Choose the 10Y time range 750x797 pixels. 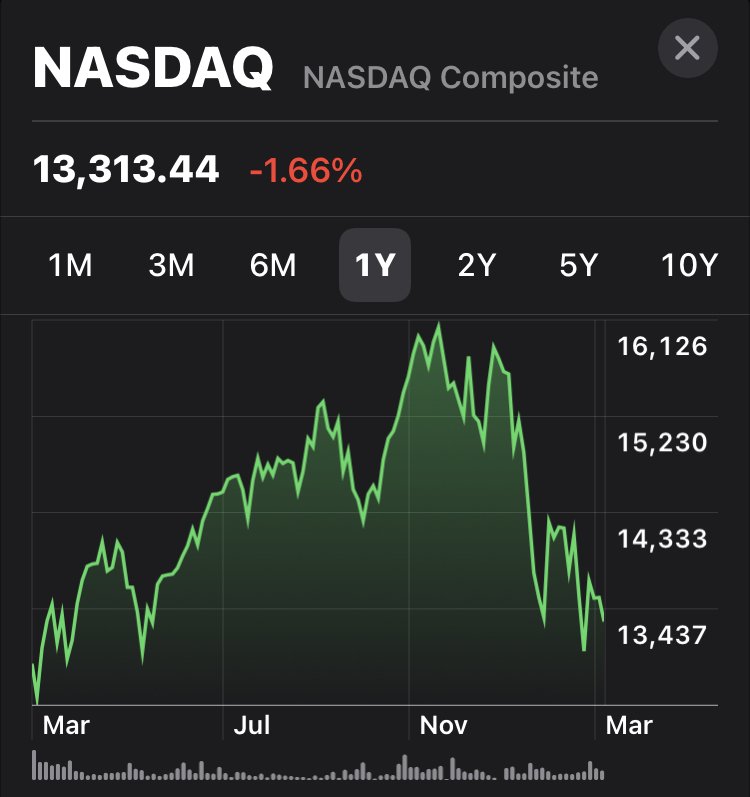(689, 265)
